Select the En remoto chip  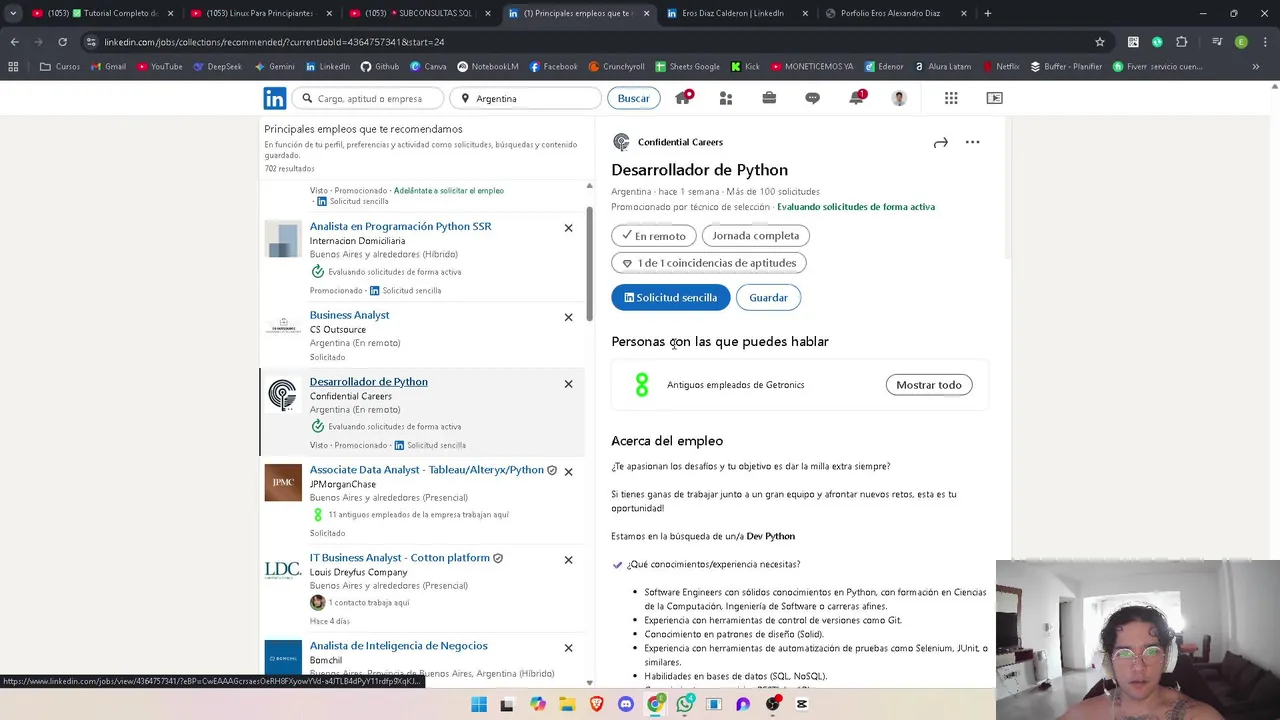[x=653, y=236]
